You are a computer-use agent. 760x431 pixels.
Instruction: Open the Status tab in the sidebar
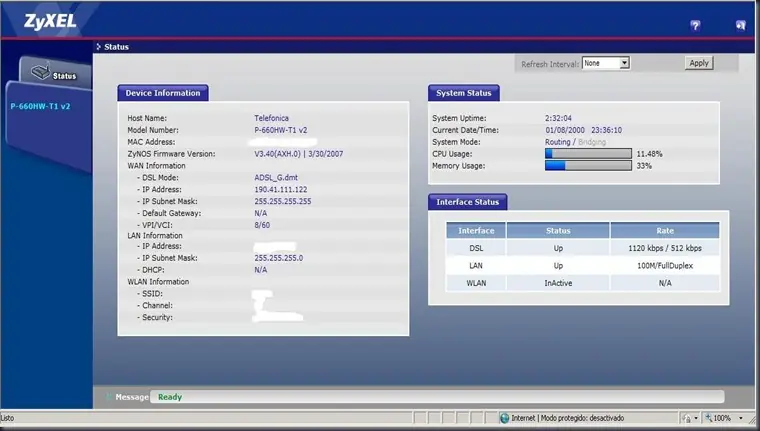pyautogui.click(x=55, y=73)
